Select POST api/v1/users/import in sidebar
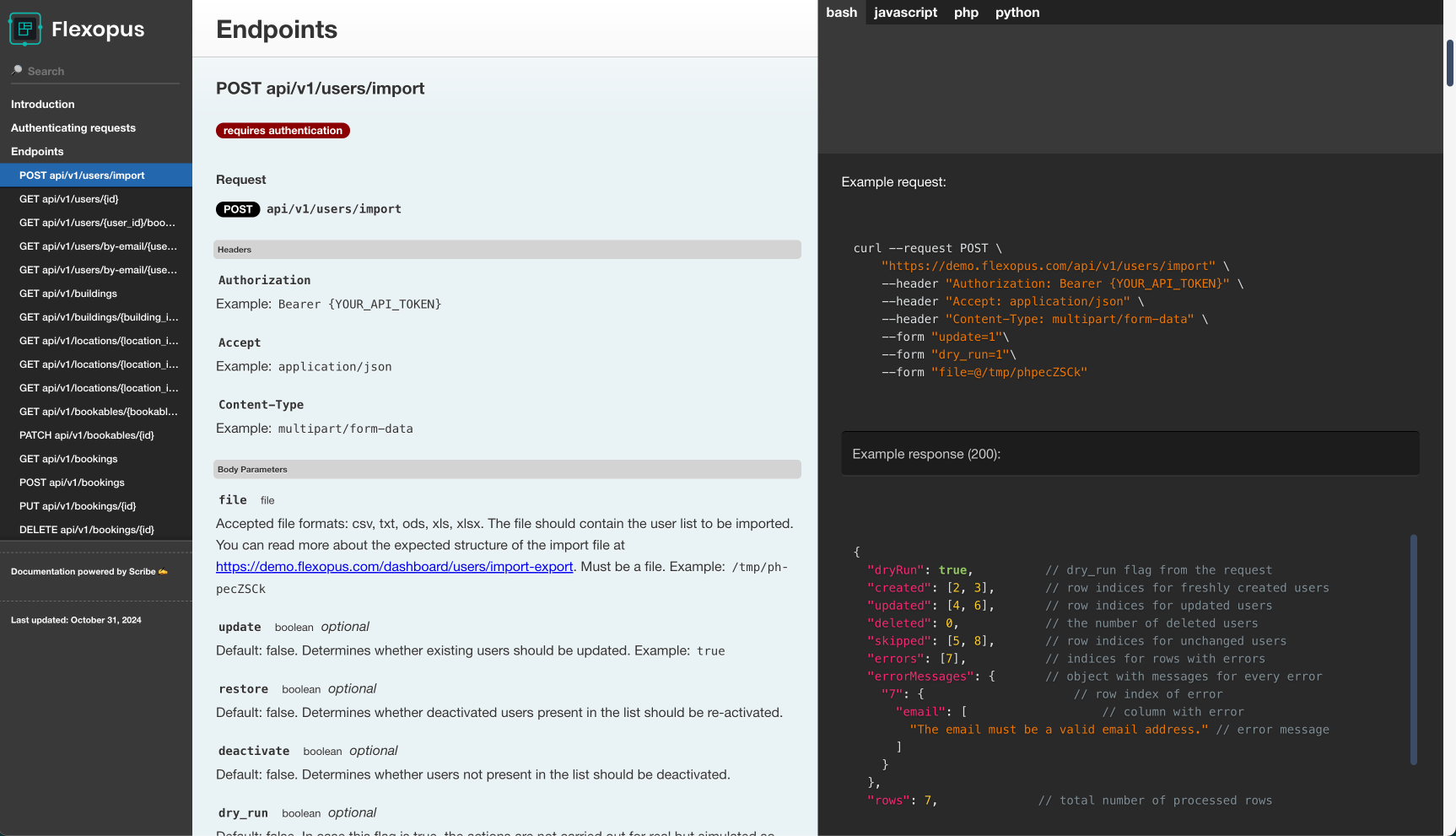Screen dimensions: 1456x836 pos(82,175)
